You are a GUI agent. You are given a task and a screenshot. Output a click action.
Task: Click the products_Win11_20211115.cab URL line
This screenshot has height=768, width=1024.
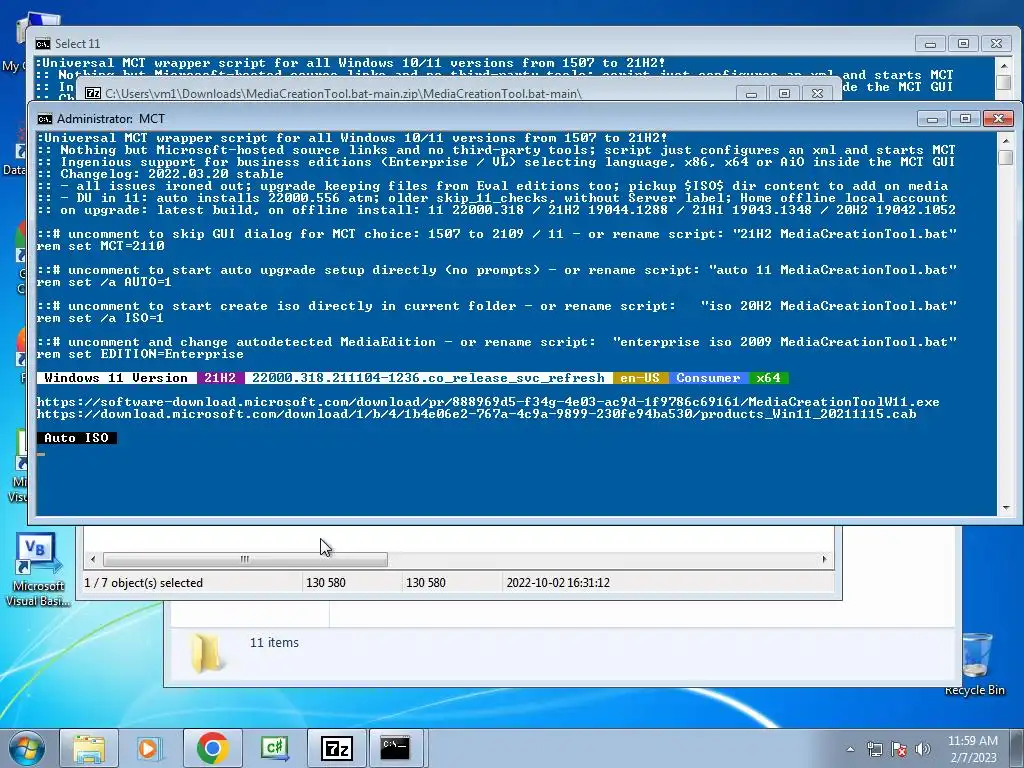pos(477,414)
